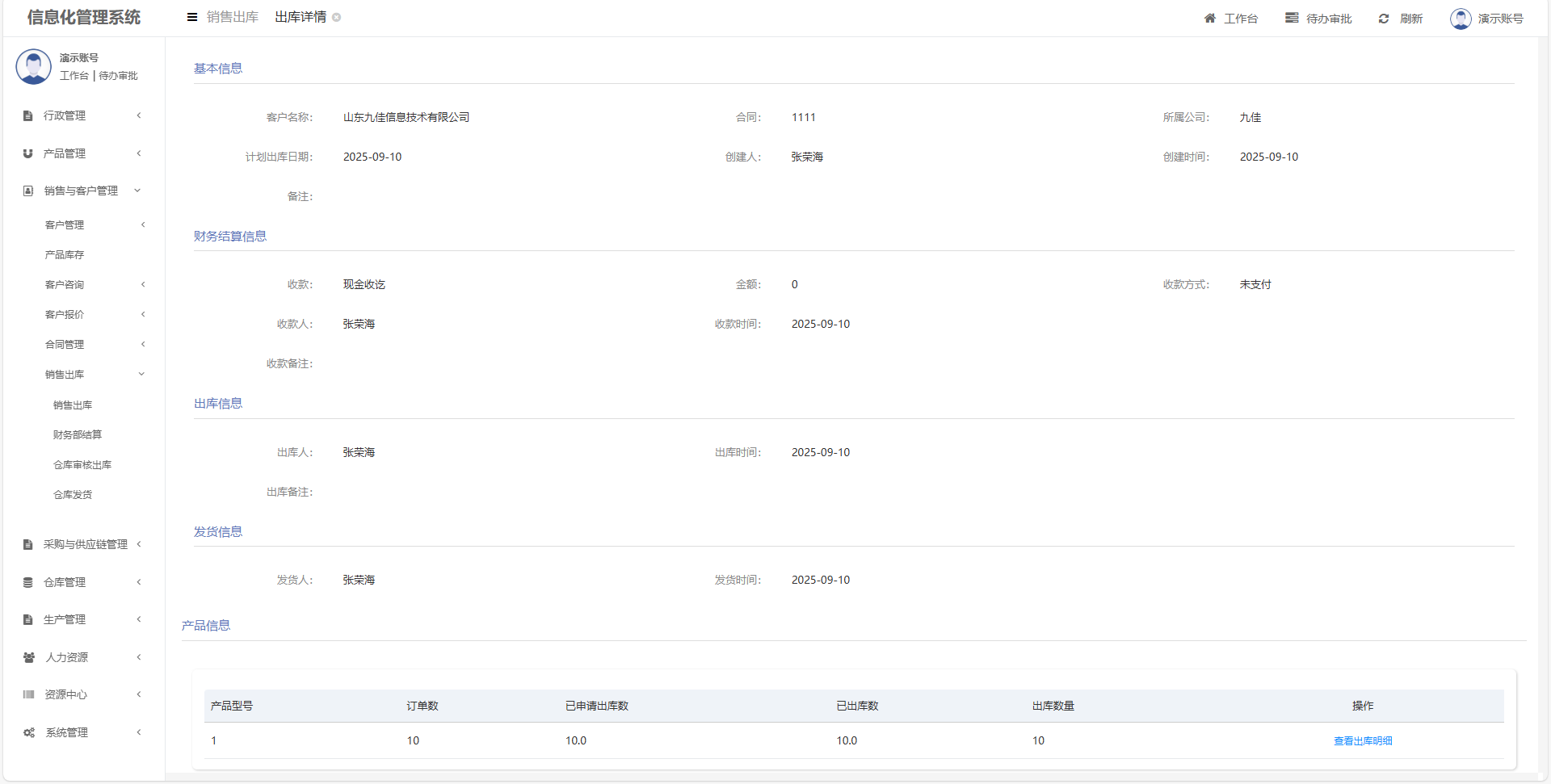This screenshot has width=1551, height=784.
Task: Switch to the 销售出库 tab
Action: 233,17
